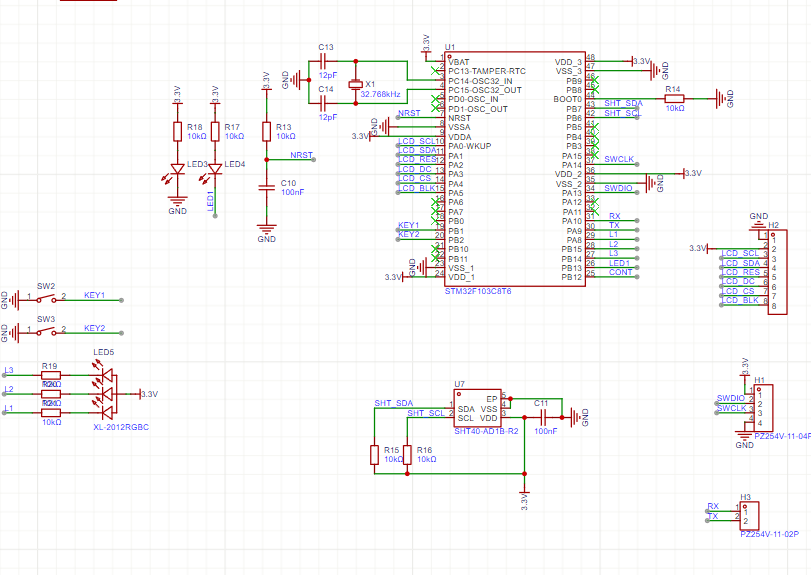Select the X1 32.768kHz crystal symbol
This screenshot has width=811, height=575.
point(354,84)
